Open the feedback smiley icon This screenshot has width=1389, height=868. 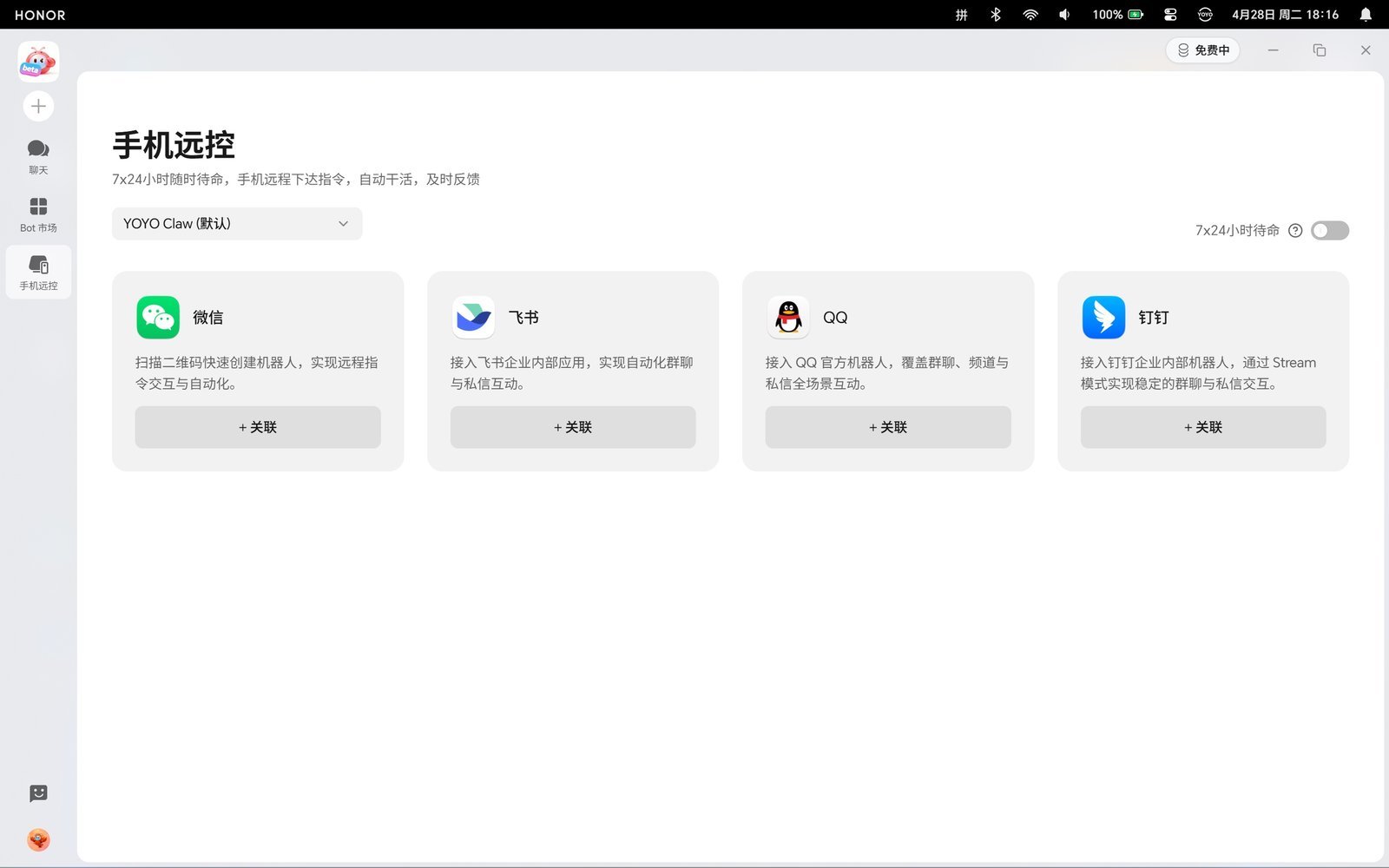[x=38, y=793]
